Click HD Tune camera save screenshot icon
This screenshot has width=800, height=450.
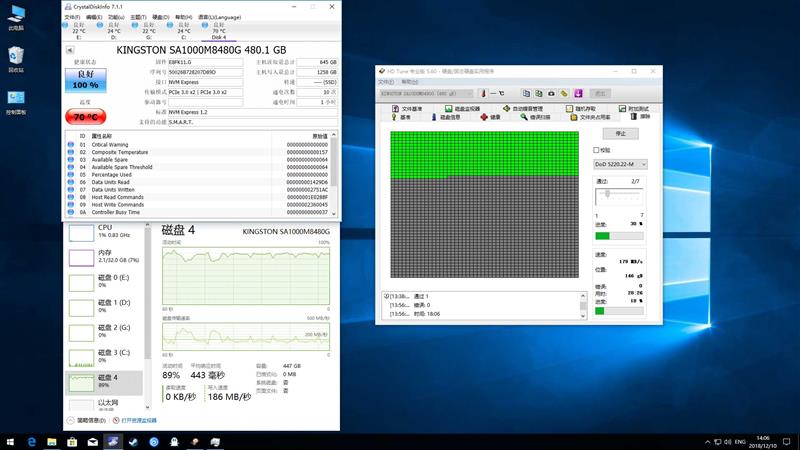pyautogui.click(x=552, y=93)
